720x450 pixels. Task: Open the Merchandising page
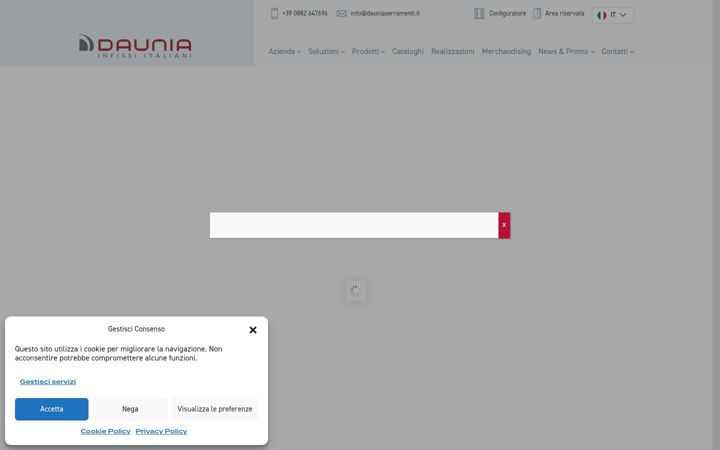[x=506, y=51]
